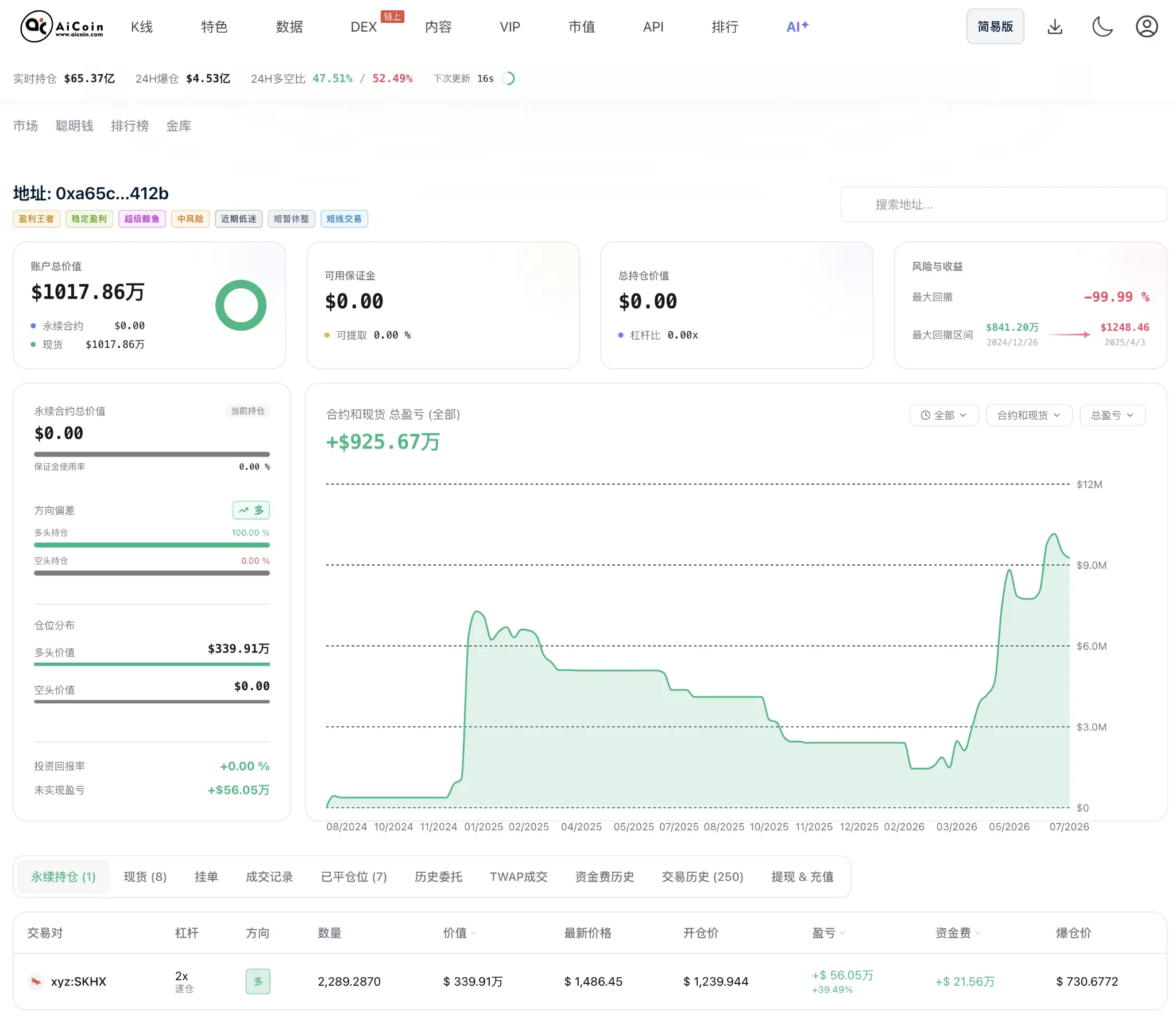This screenshot has width=1176, height=1029.
Task: Sort by 盈亏 column header
Action: 829,933
